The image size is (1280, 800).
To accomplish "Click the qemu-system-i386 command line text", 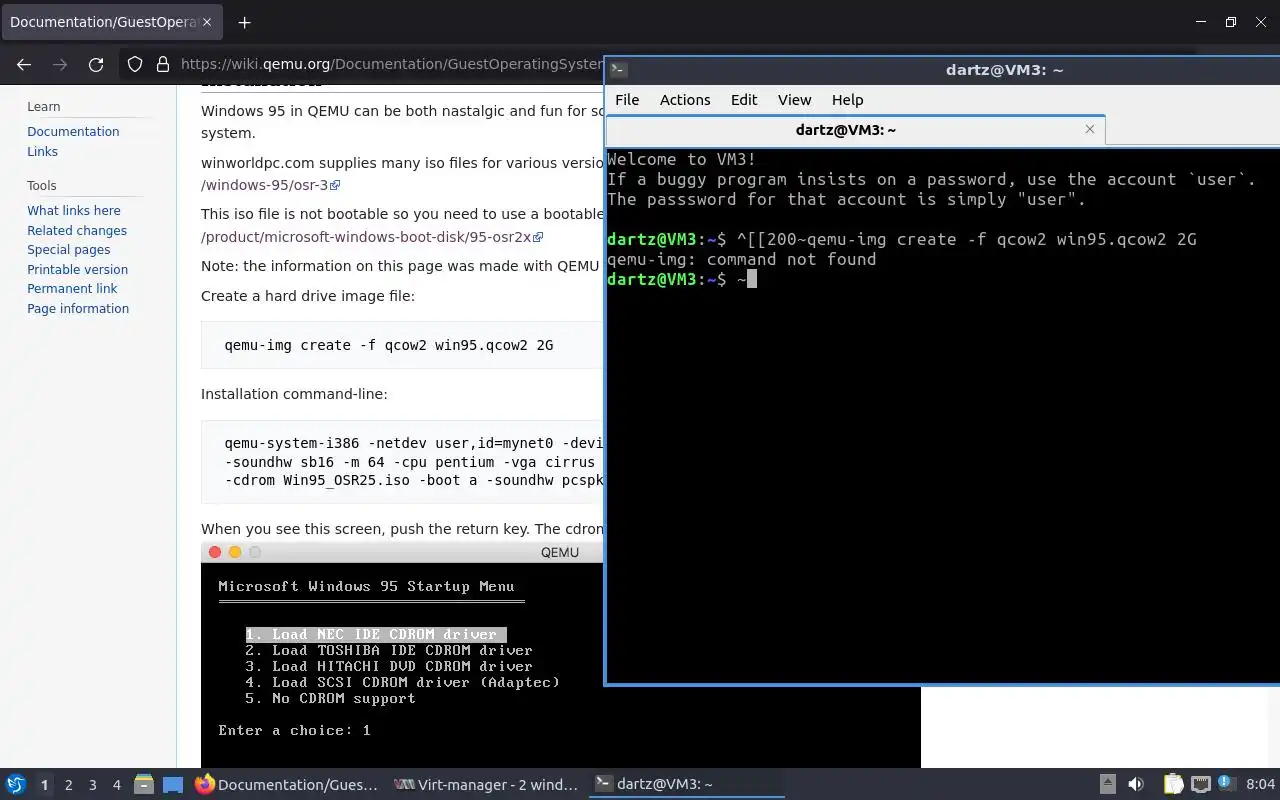I will click(x=413, y=462).
